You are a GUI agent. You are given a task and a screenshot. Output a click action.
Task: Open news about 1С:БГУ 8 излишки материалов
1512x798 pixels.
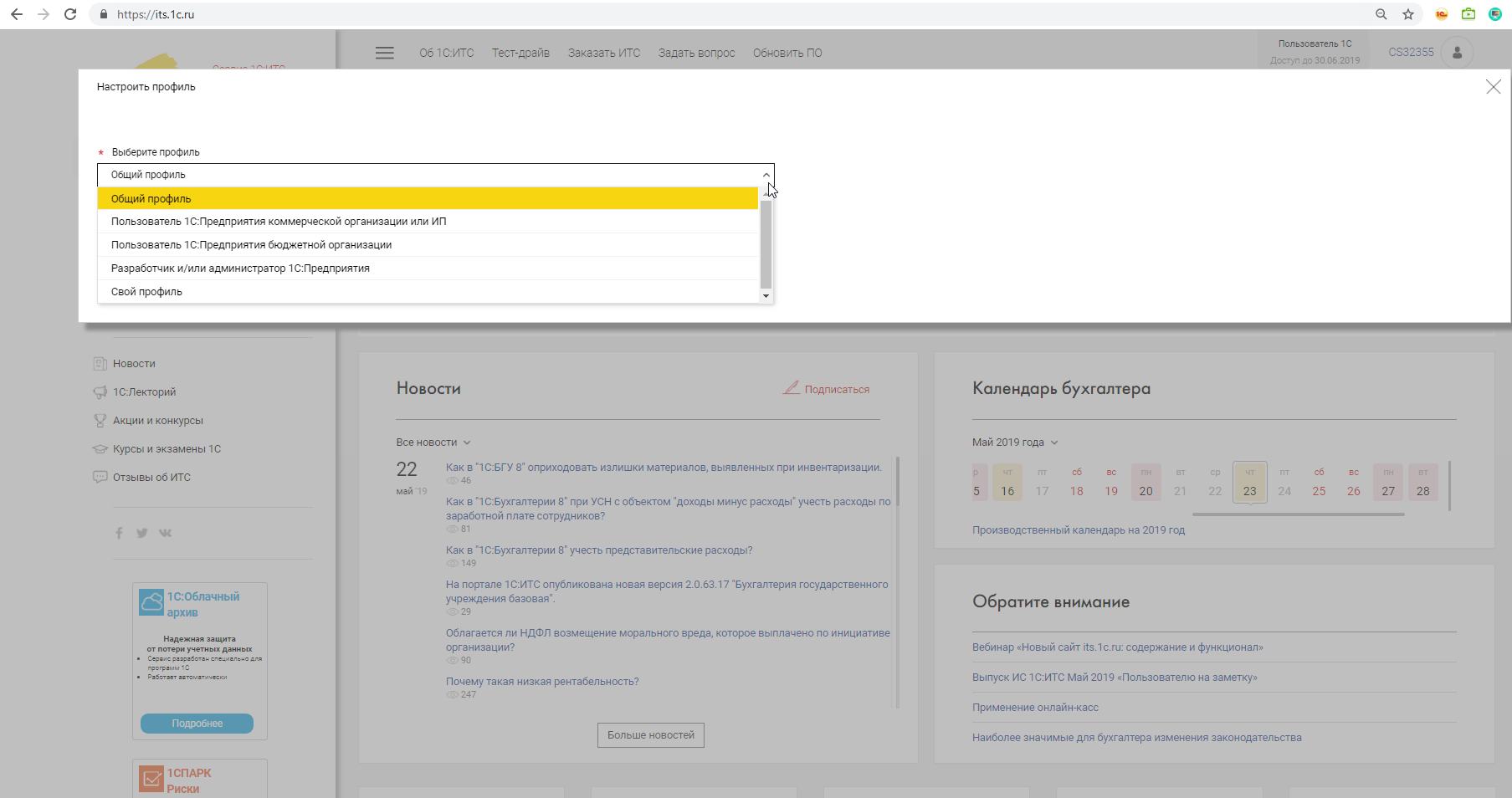(664, 468)
